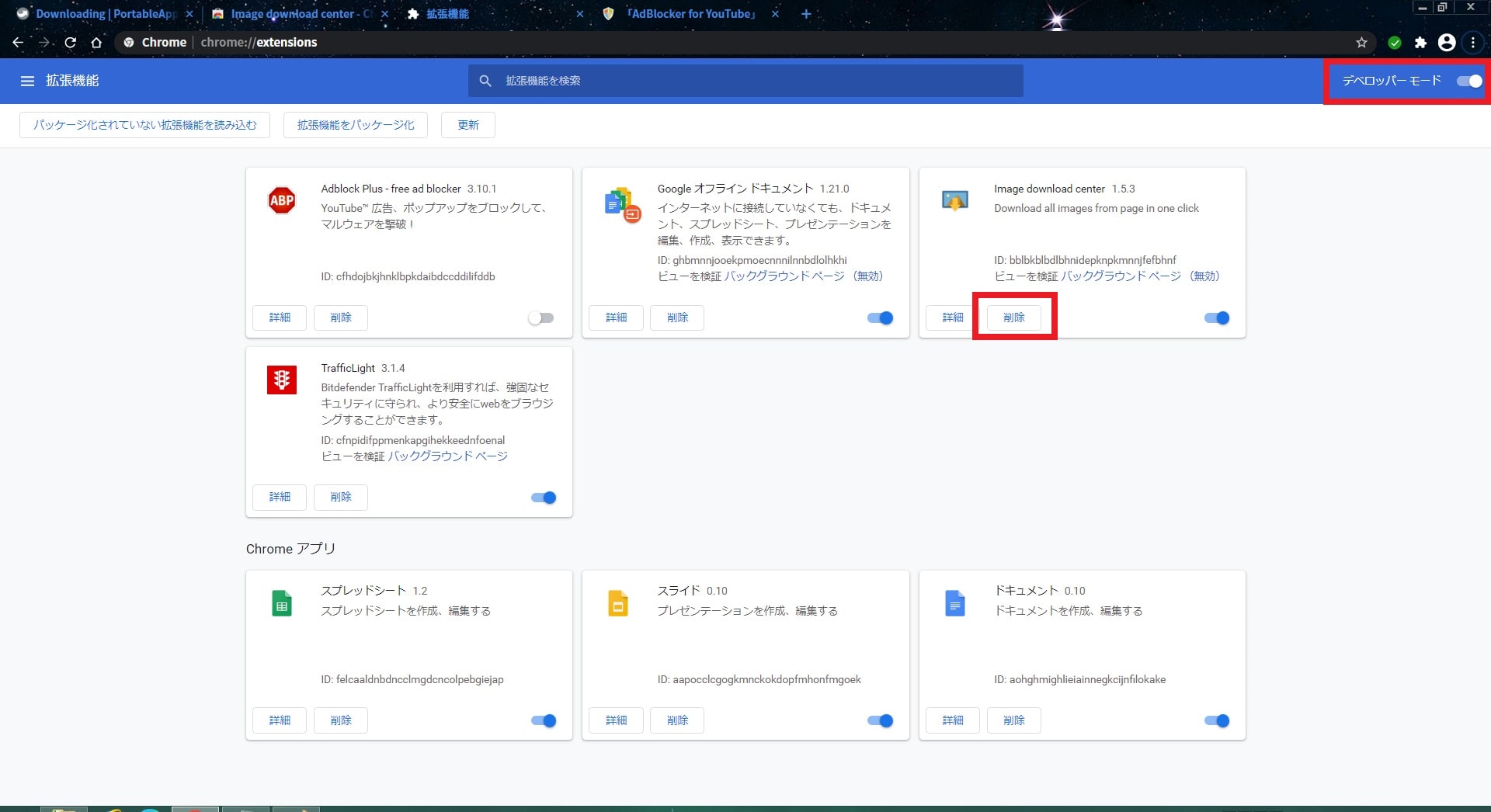This screenshot has height=812, width=1491.
Task: Open Google Offline Docs 詳細 details
Action: pos(616,318)
